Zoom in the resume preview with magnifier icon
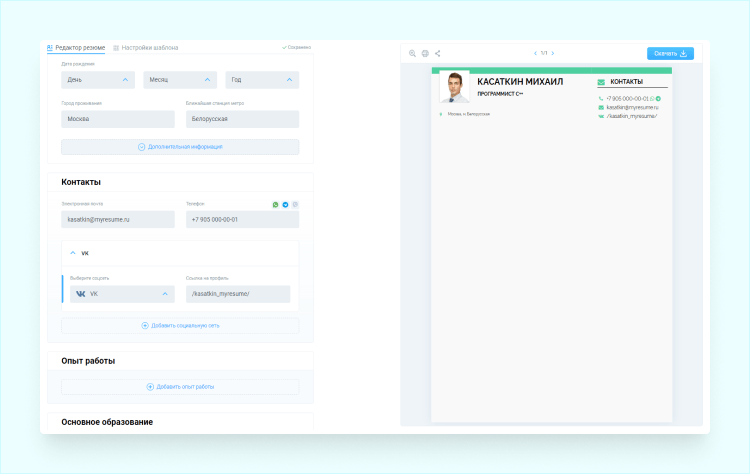750x474 pixels. 412,54
